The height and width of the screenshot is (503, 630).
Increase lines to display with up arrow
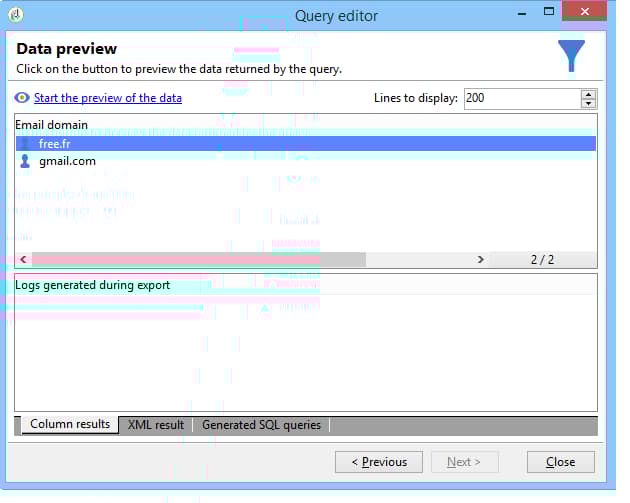click(589, 94)
